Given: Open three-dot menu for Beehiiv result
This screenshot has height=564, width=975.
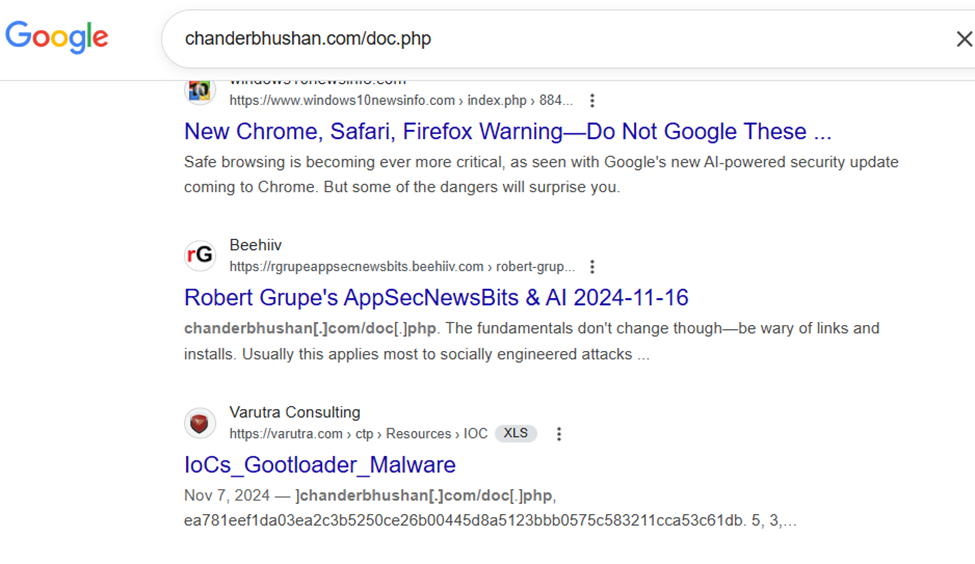Looking at the screenshot, I should [x=593, y=267].
